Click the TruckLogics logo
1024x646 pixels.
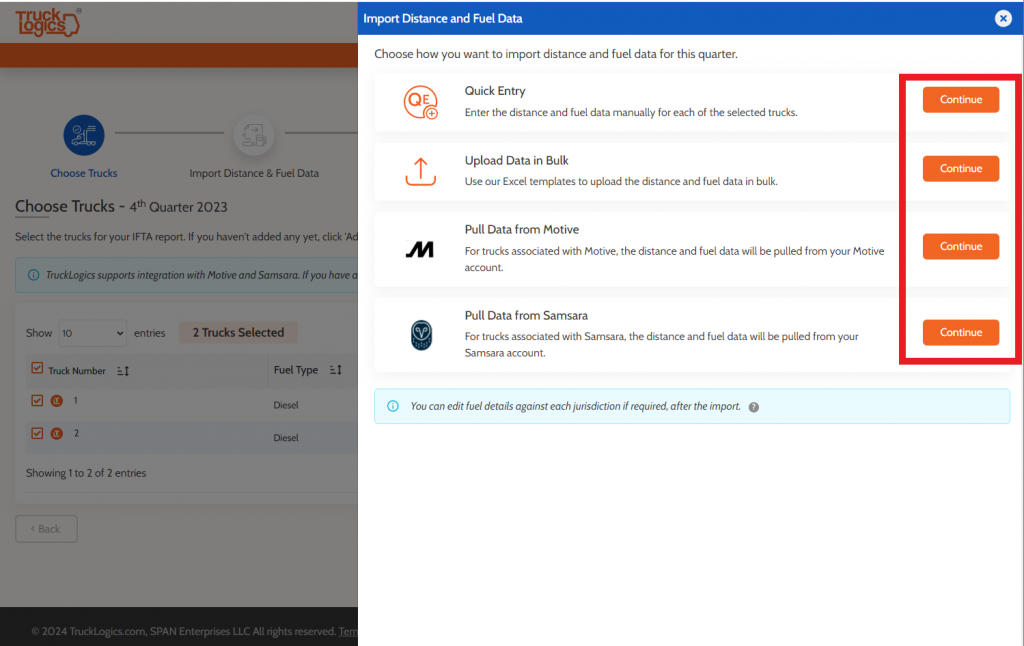[x=48, y=22]
